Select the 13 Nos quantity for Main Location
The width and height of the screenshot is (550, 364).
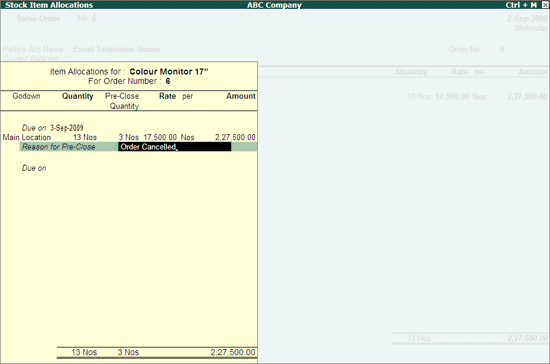point(85,137)
